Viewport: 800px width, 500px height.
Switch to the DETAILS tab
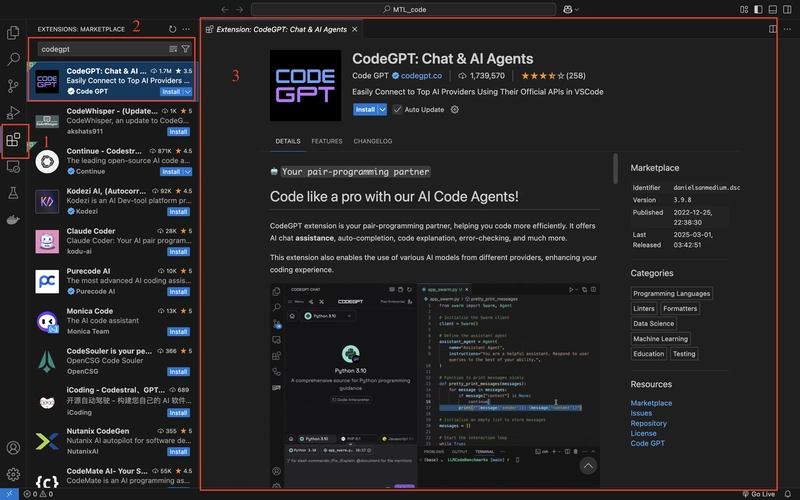[x=288, y=141]
